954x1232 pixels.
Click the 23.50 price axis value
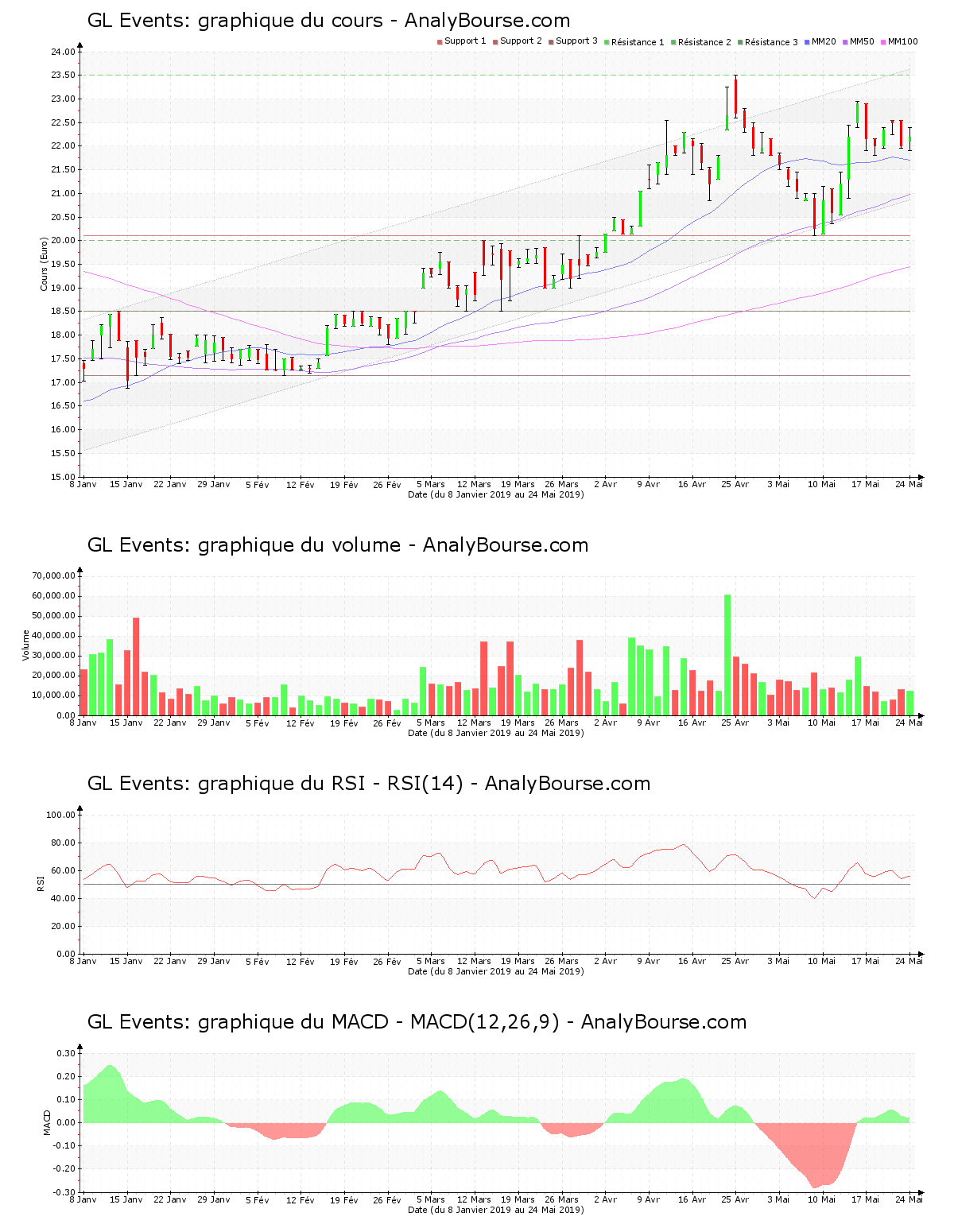click(x=63, y=76)
